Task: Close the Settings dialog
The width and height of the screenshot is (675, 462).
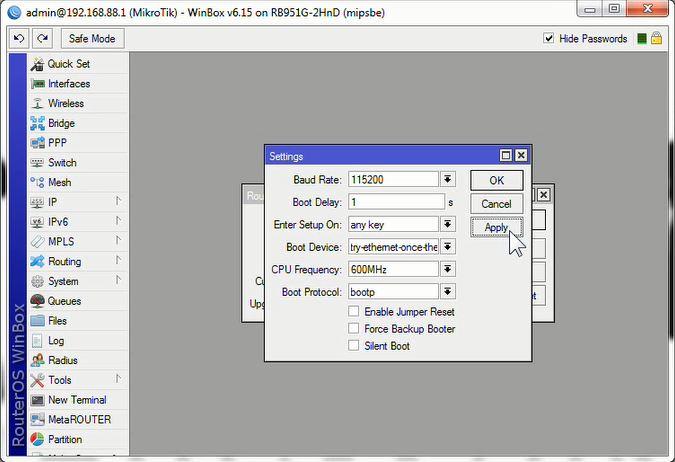Action: (x=521, y=155)
